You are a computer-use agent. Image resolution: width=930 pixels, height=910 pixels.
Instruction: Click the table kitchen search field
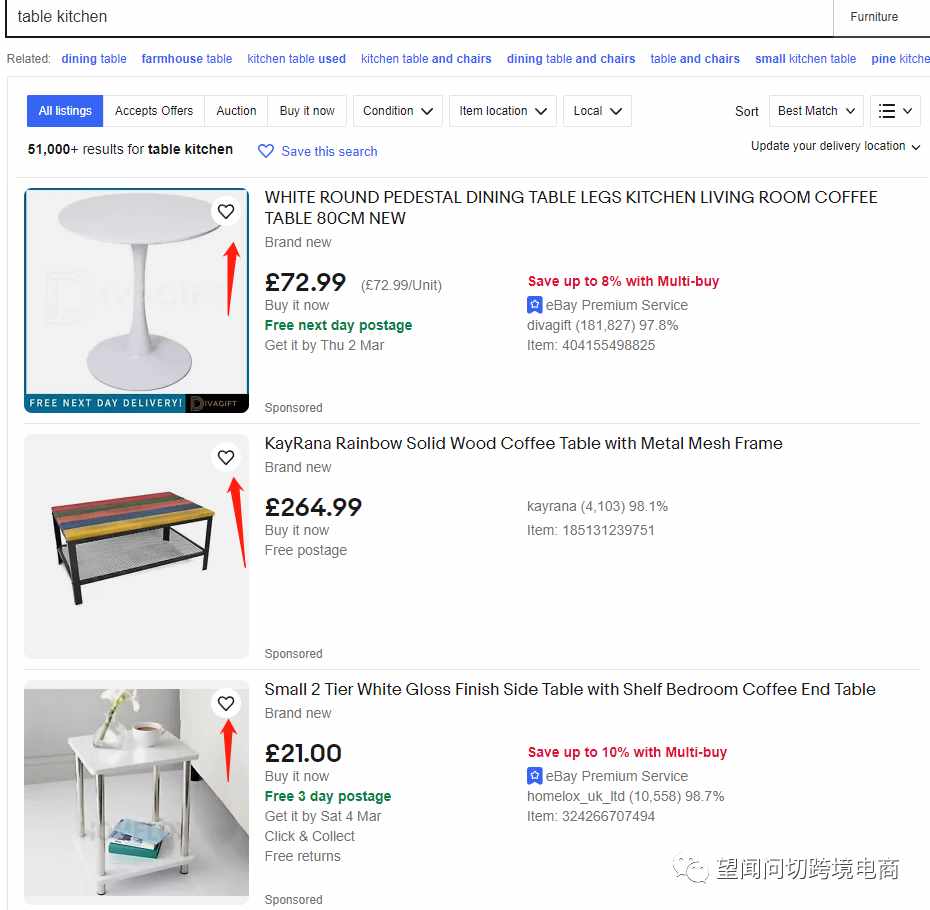coord(419,17)
